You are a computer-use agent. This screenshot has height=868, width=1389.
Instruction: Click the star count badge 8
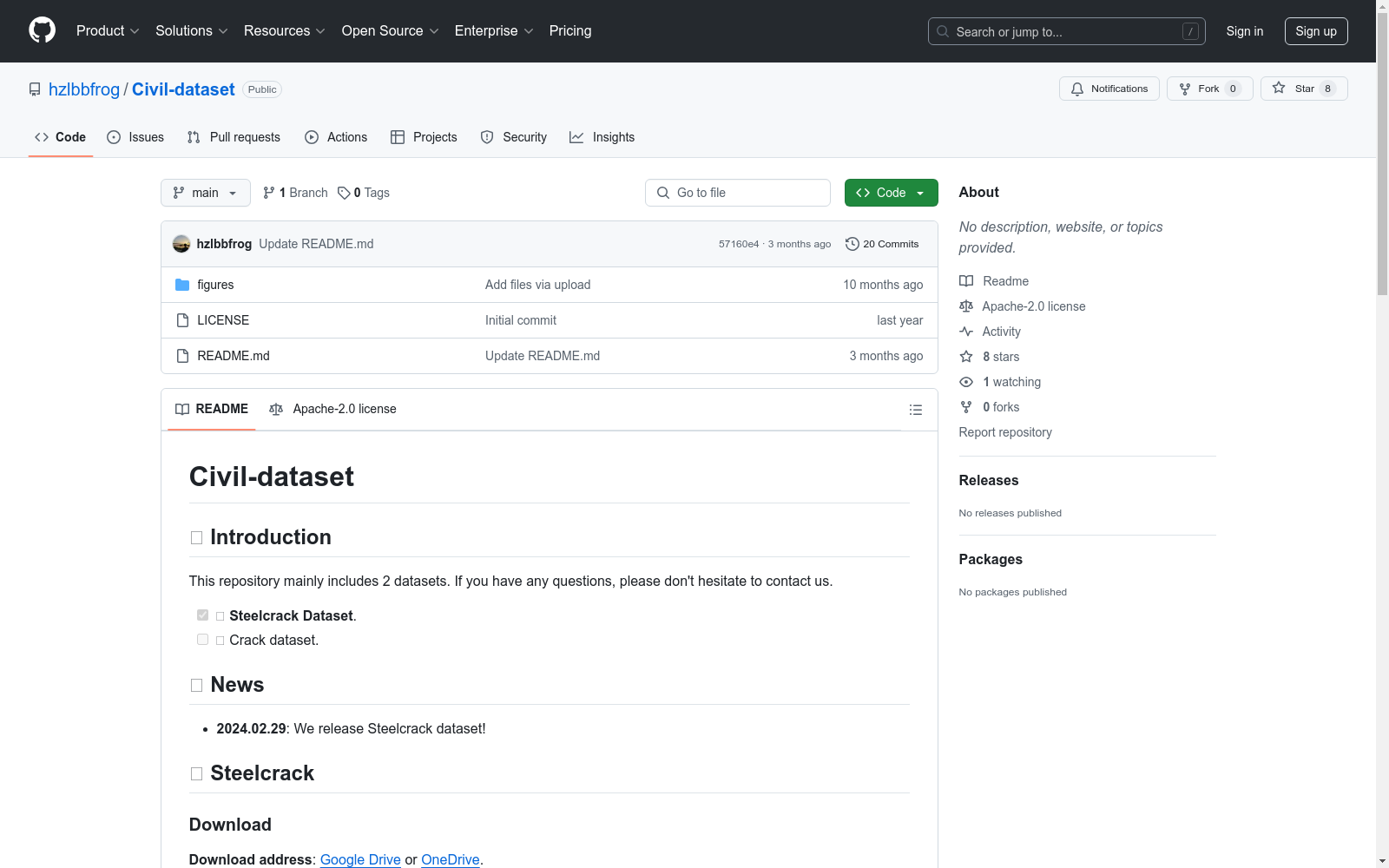click(1327, 89)
